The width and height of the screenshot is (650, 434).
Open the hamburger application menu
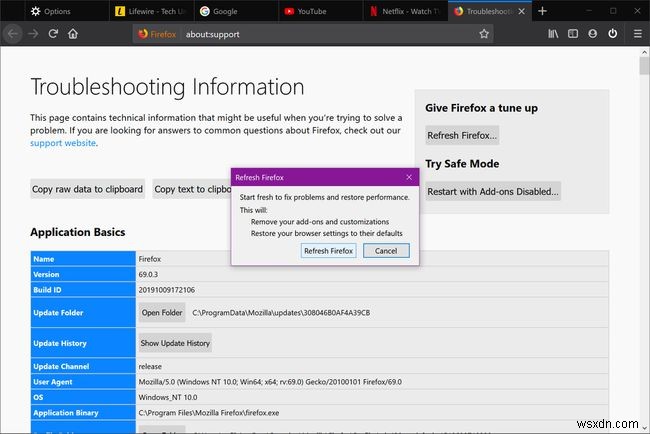(638, 34)
